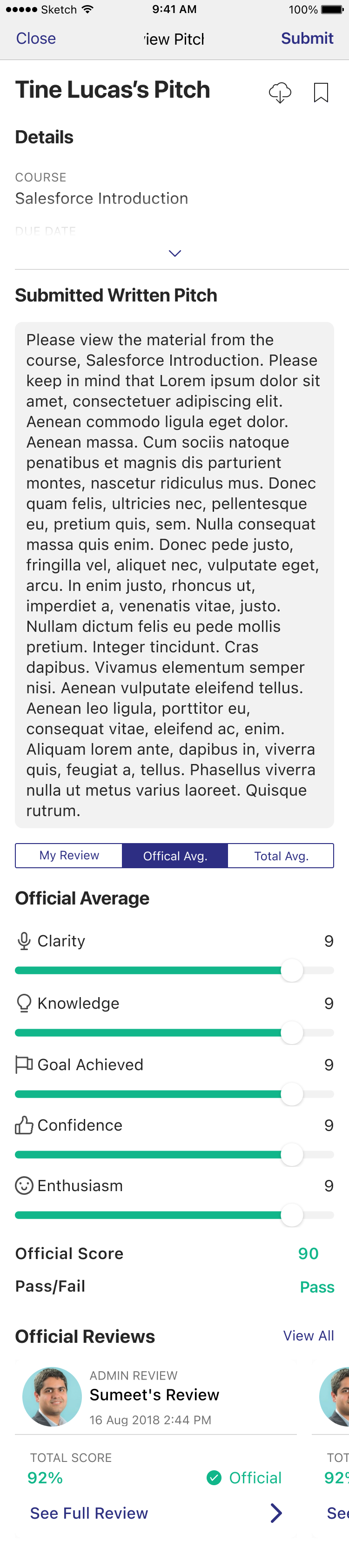Switch to the My Review tab
349x1568 pixels.
(69, 855)
